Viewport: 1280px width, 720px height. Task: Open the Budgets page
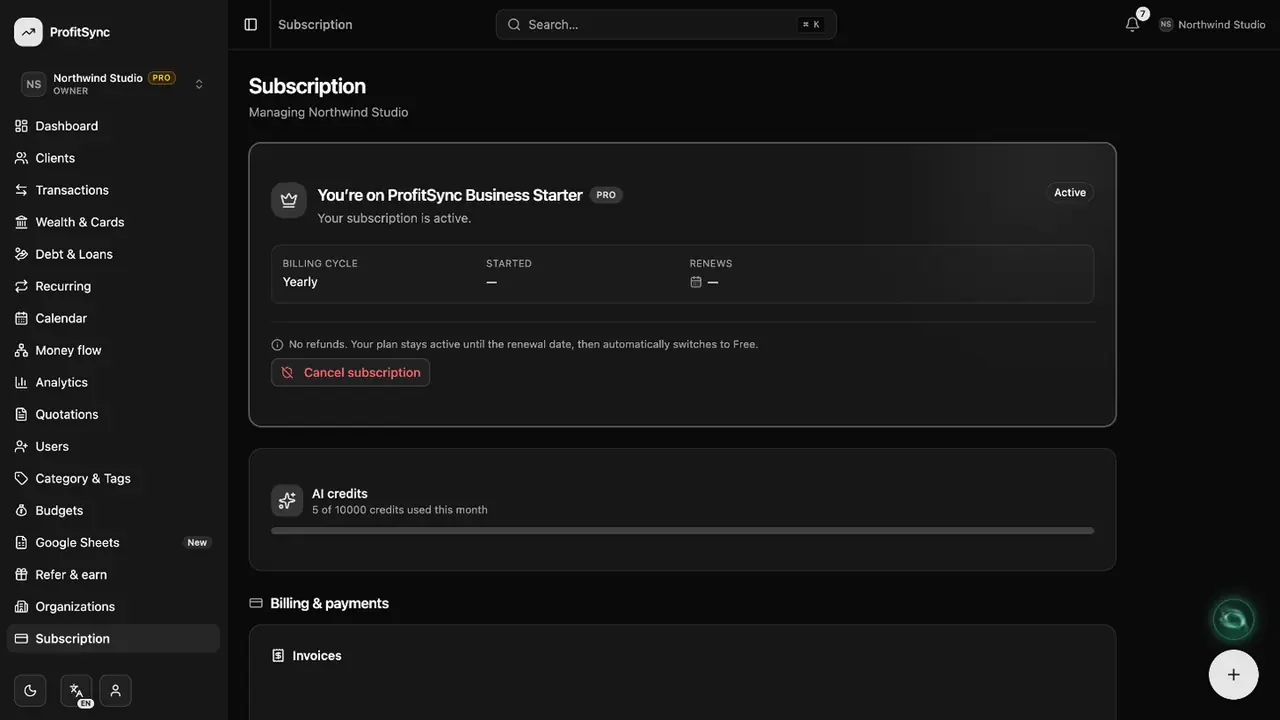pos(113,510)
